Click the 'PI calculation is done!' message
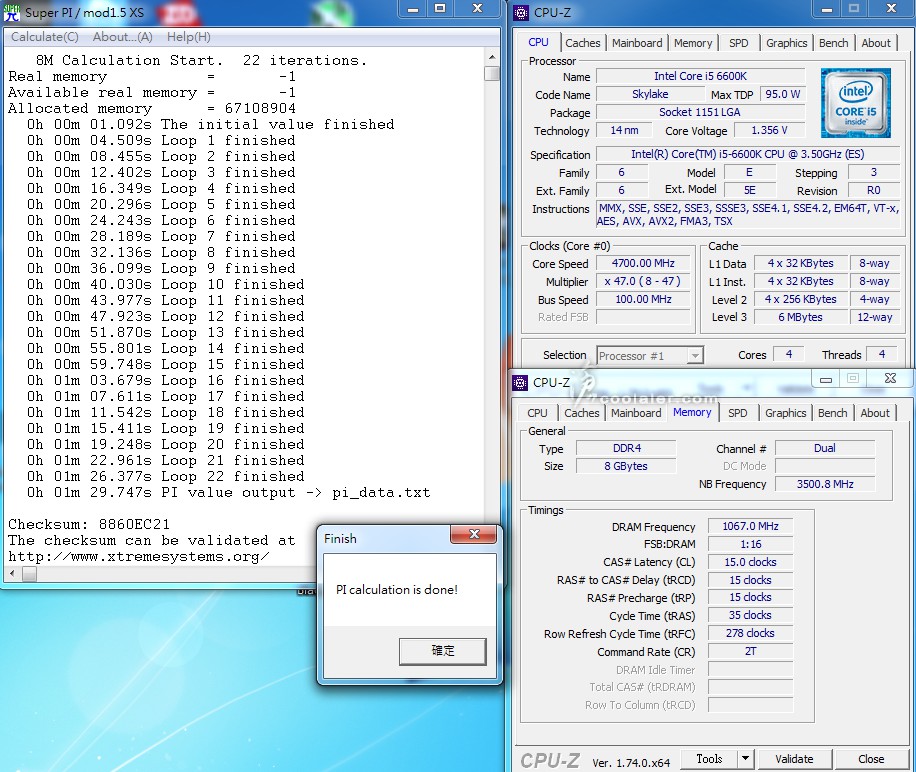 click(397, 590)
